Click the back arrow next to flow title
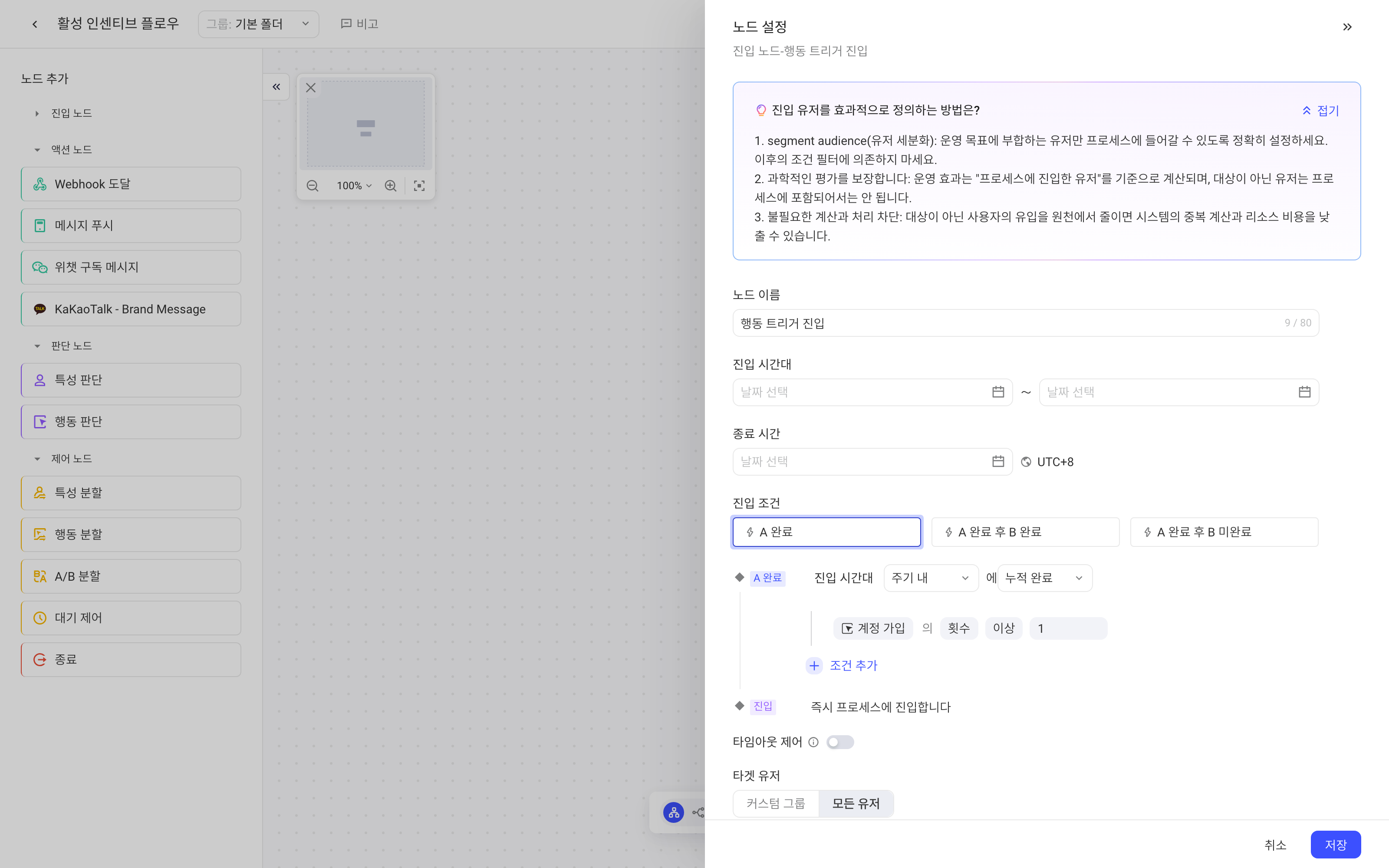 (x=35, y=24)
